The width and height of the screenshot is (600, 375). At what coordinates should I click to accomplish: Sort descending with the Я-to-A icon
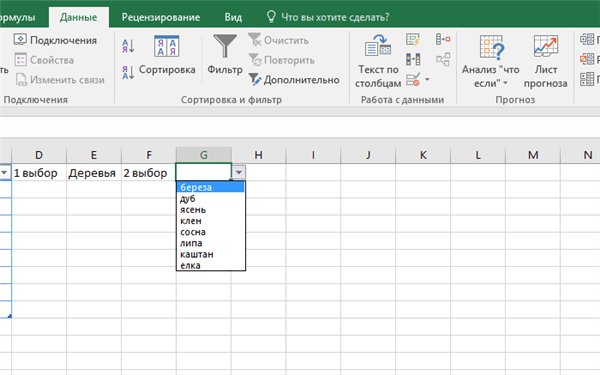(128, 72)
